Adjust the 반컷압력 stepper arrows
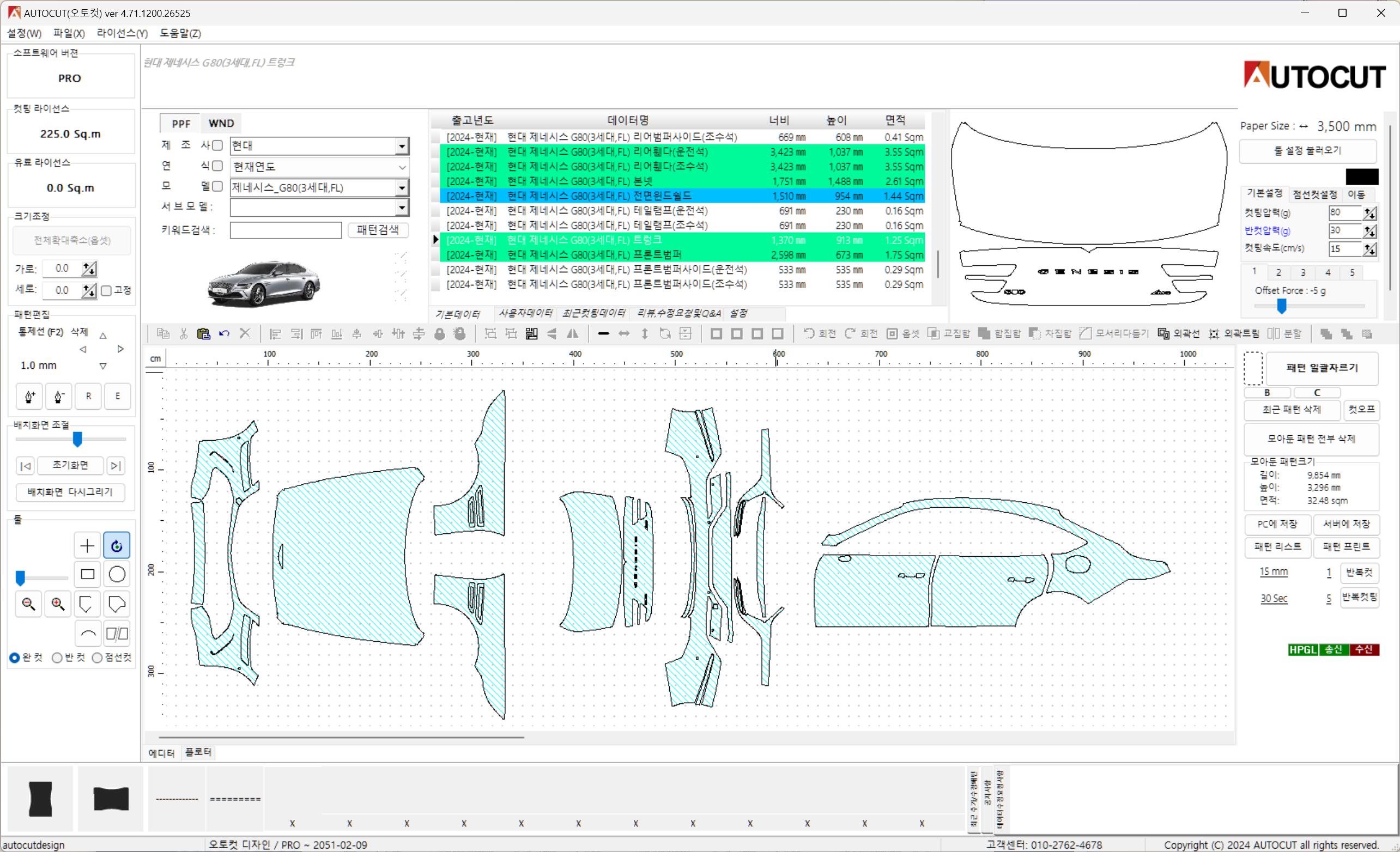Image resolution: width=1400 pixels, height=852 pixels. coord(1370,231)
